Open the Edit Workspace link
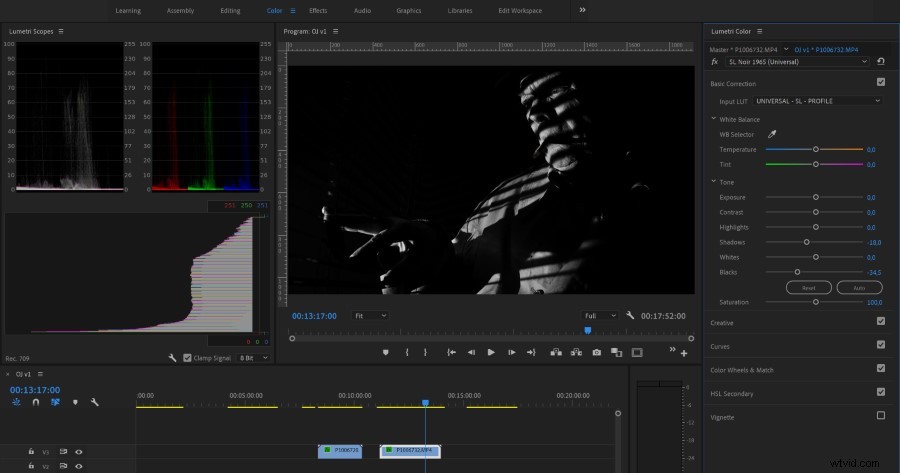The height and width of the screenshot is (473, 900). coord(520,10)
